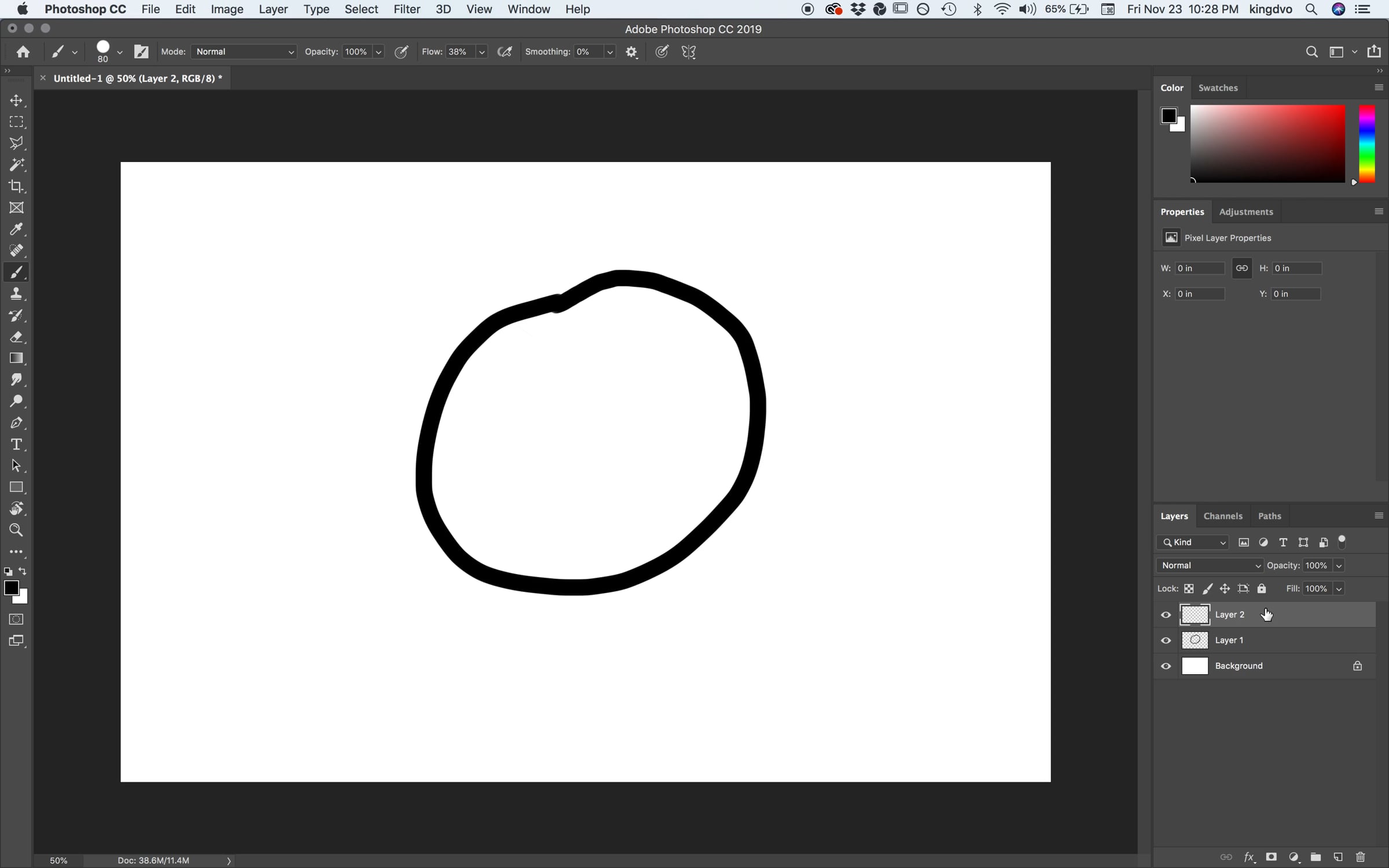Screen dimensions: 1389x868
Task: Open the Flow percentage dropdown arrow
Action: coord(482,52)
